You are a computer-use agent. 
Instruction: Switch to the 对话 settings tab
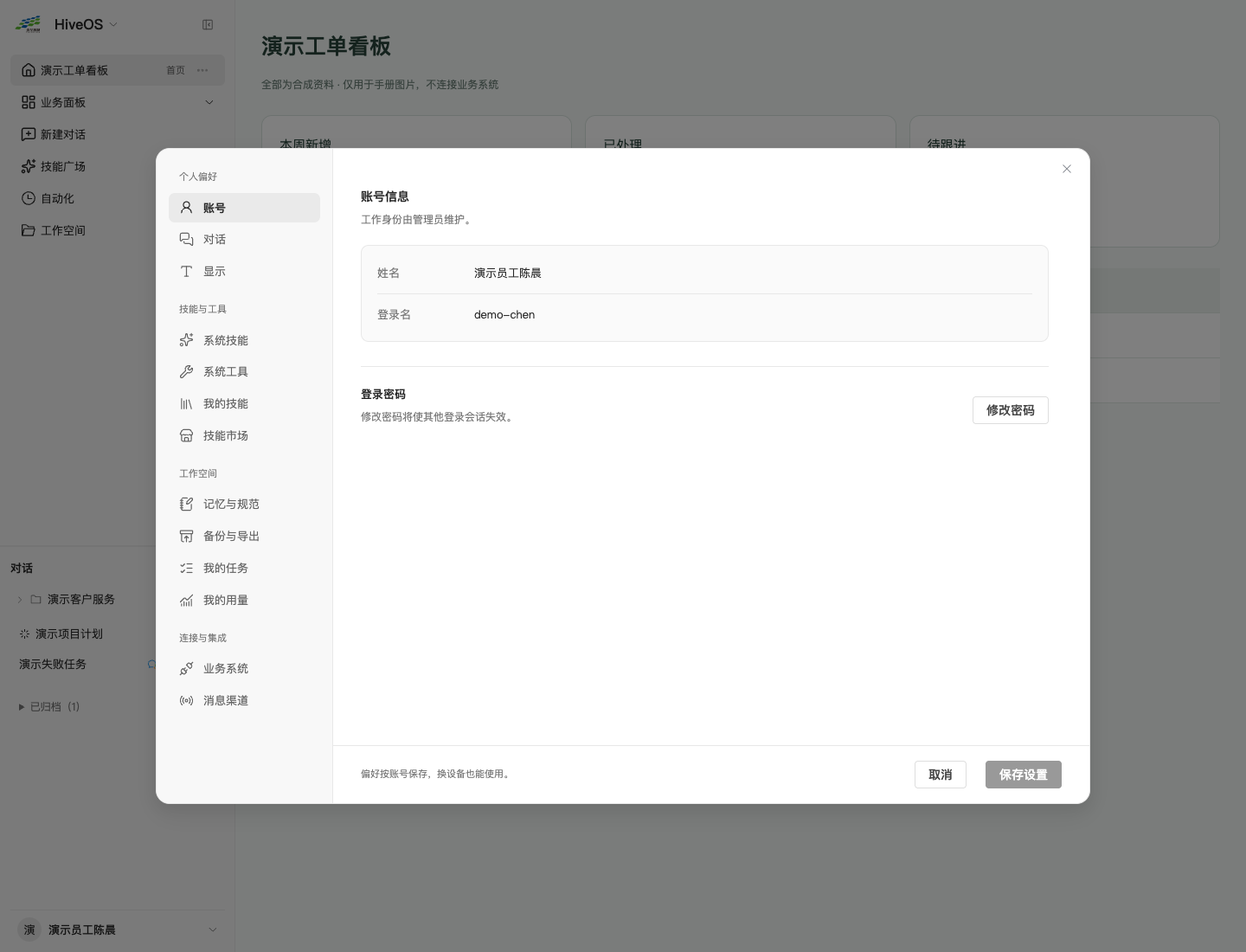pyautogui.click(x=244, y=240)
